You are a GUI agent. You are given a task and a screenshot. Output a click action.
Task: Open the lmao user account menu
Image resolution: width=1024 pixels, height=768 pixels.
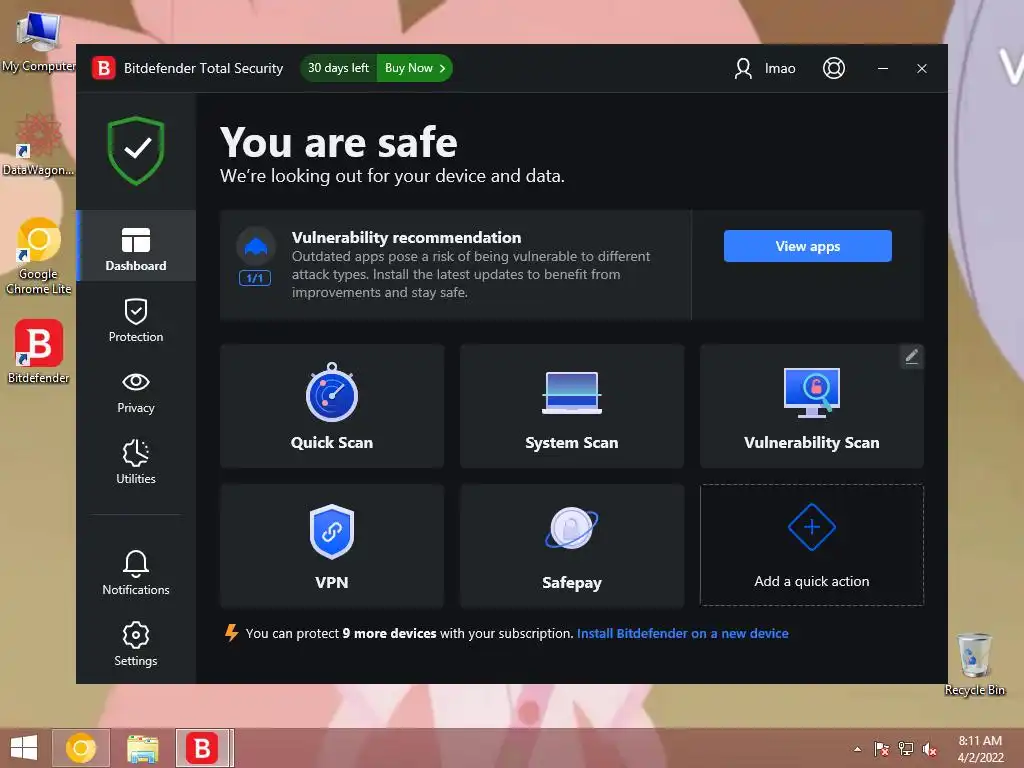pos(764,68)
